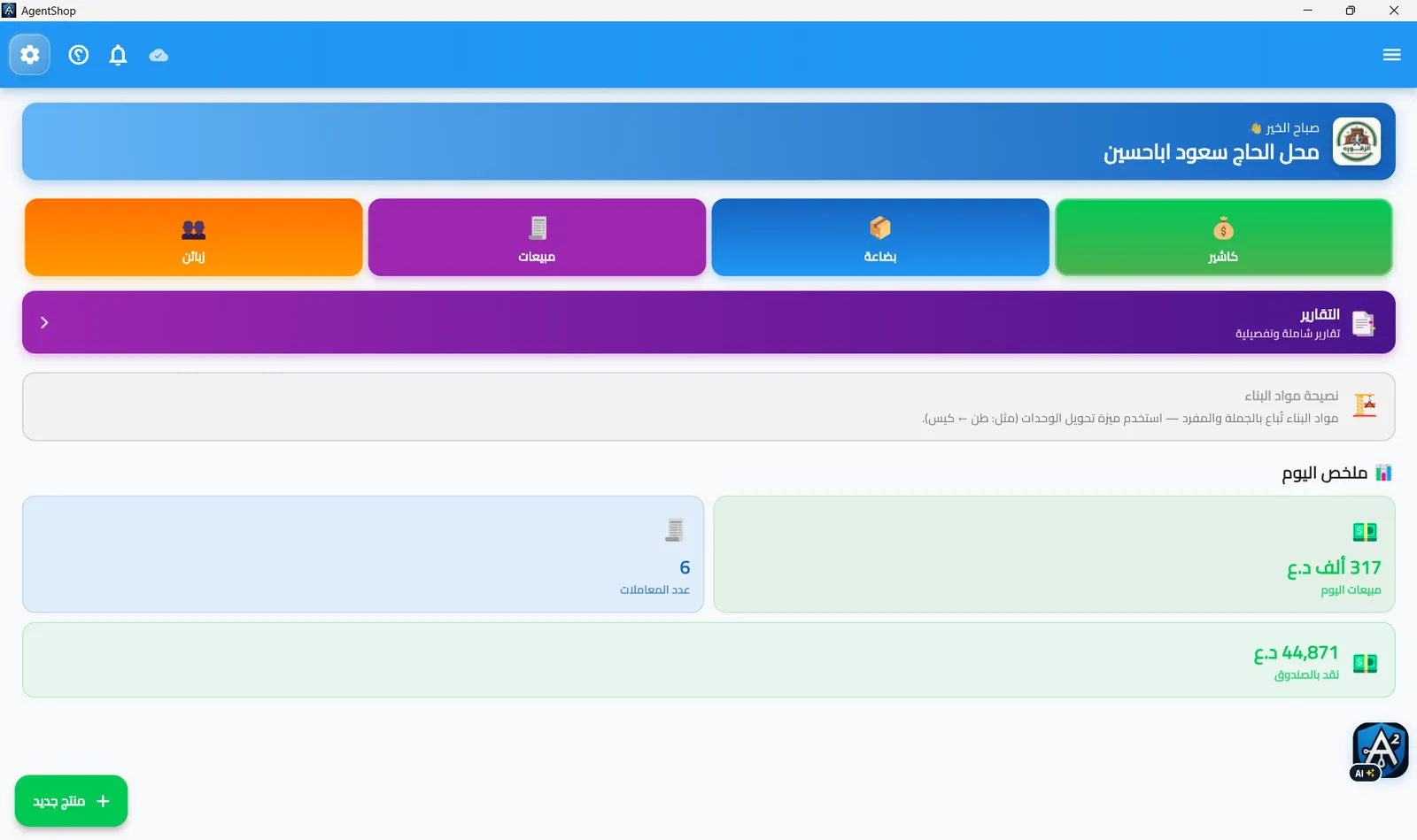The image size is (1417, 840).
Task: Click the transactions count 6
Action: coord(685,567)
